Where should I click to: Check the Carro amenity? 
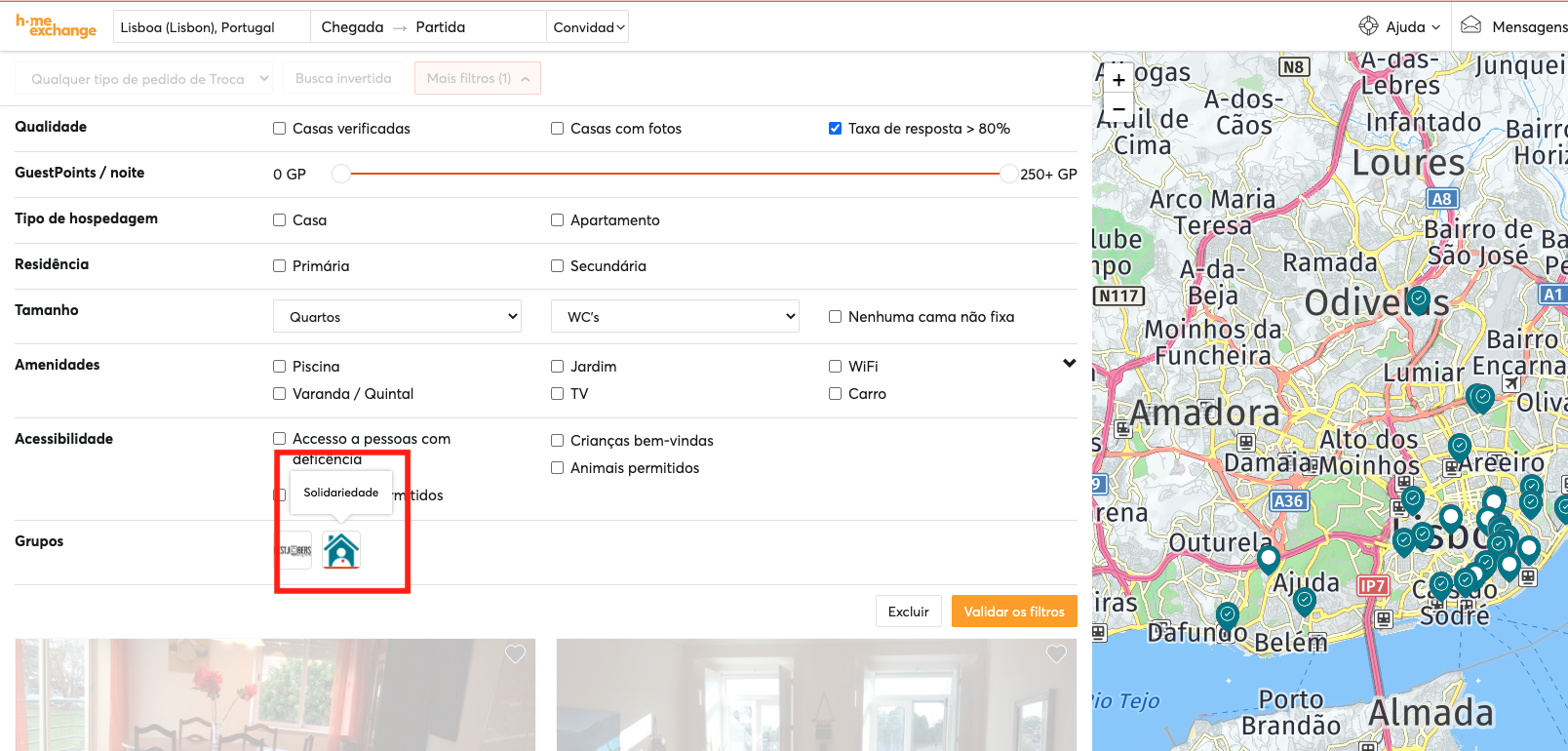point(836,393)
